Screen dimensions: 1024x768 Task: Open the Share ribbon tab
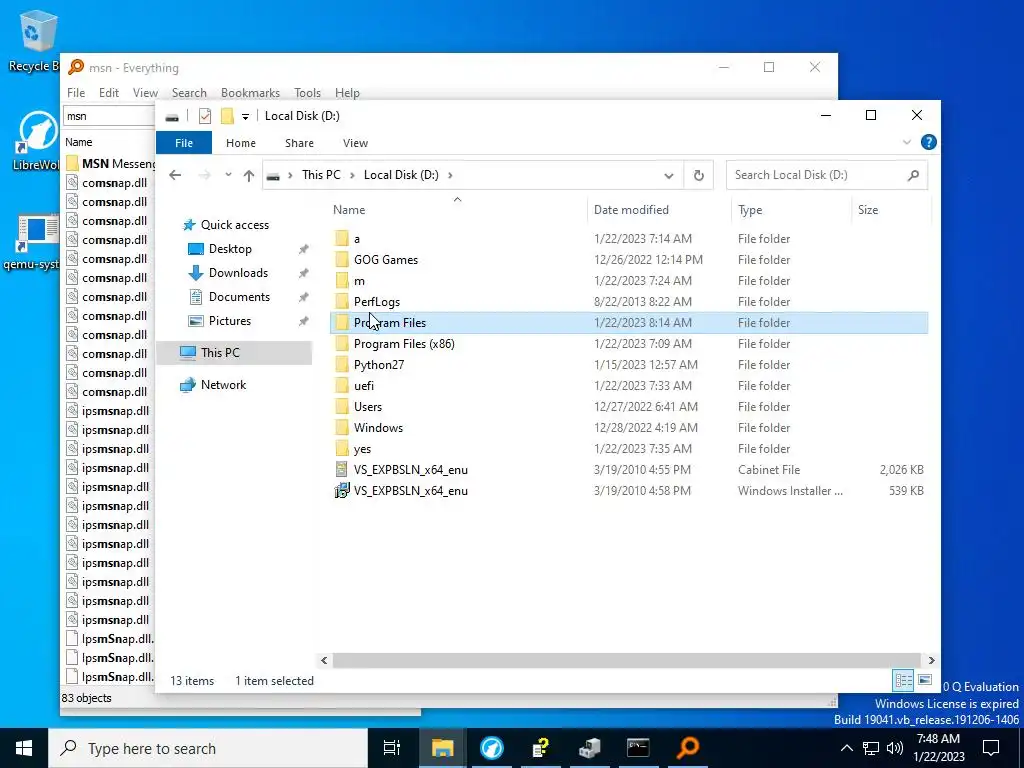[x=299, y=143]
